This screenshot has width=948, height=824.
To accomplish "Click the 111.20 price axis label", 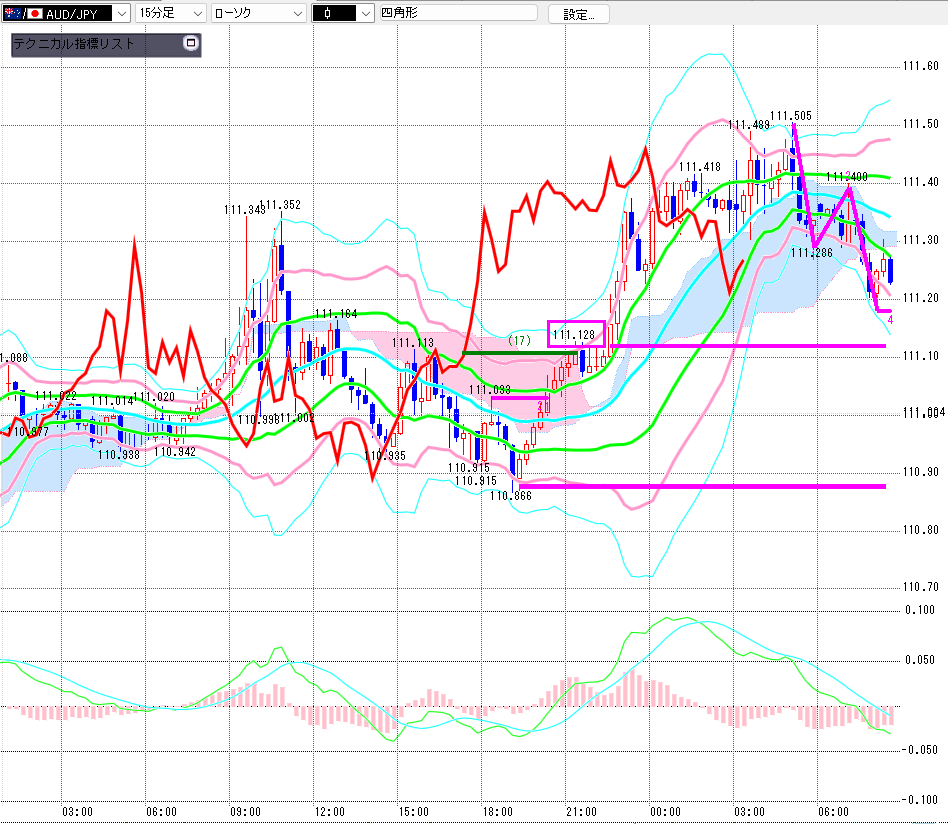I will pyautogui.click(x=921, y=298).
